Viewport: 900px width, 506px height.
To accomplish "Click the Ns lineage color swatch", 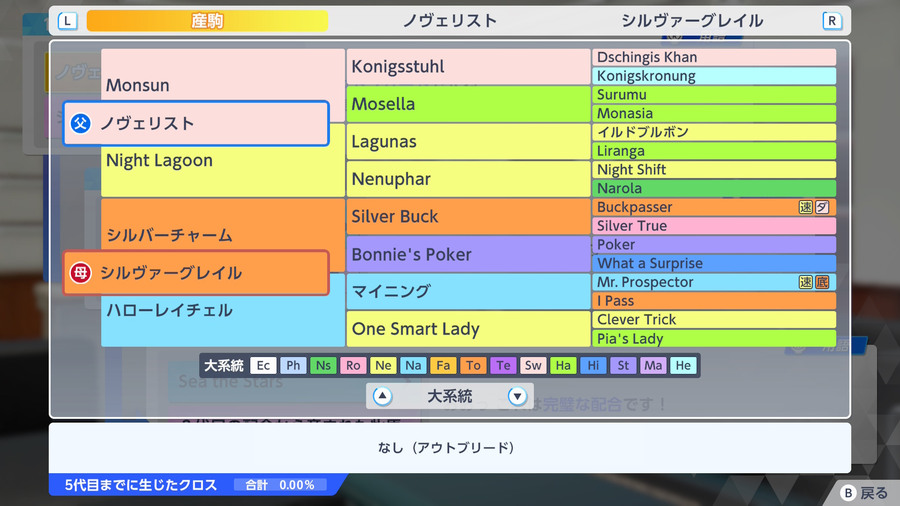I will click(323, 365).
